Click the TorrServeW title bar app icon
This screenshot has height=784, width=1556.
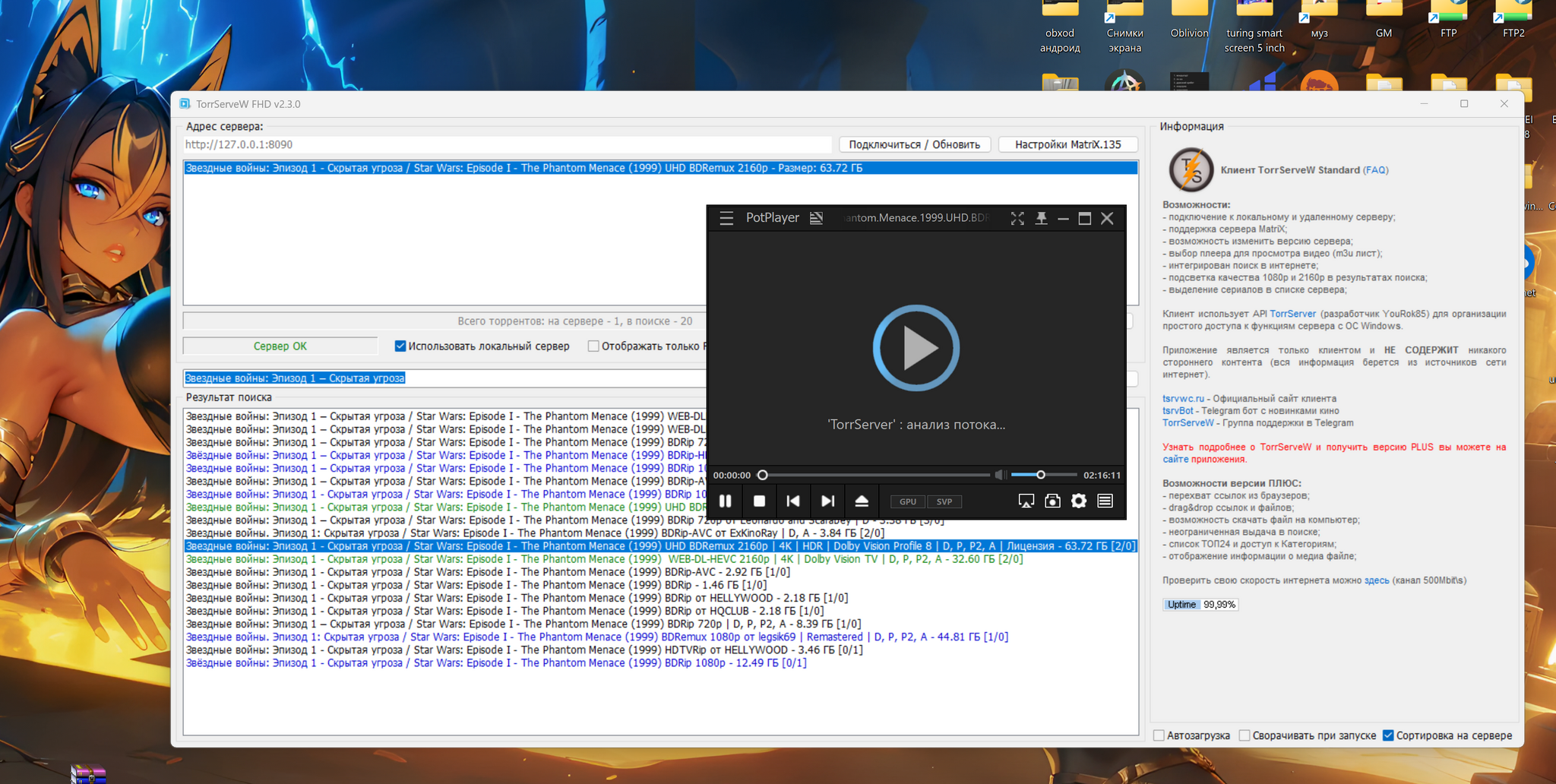coord(185,103)
